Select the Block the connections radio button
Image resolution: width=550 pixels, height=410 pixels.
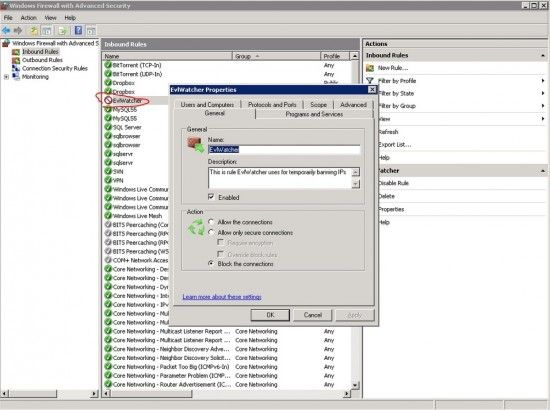(211, 263)
